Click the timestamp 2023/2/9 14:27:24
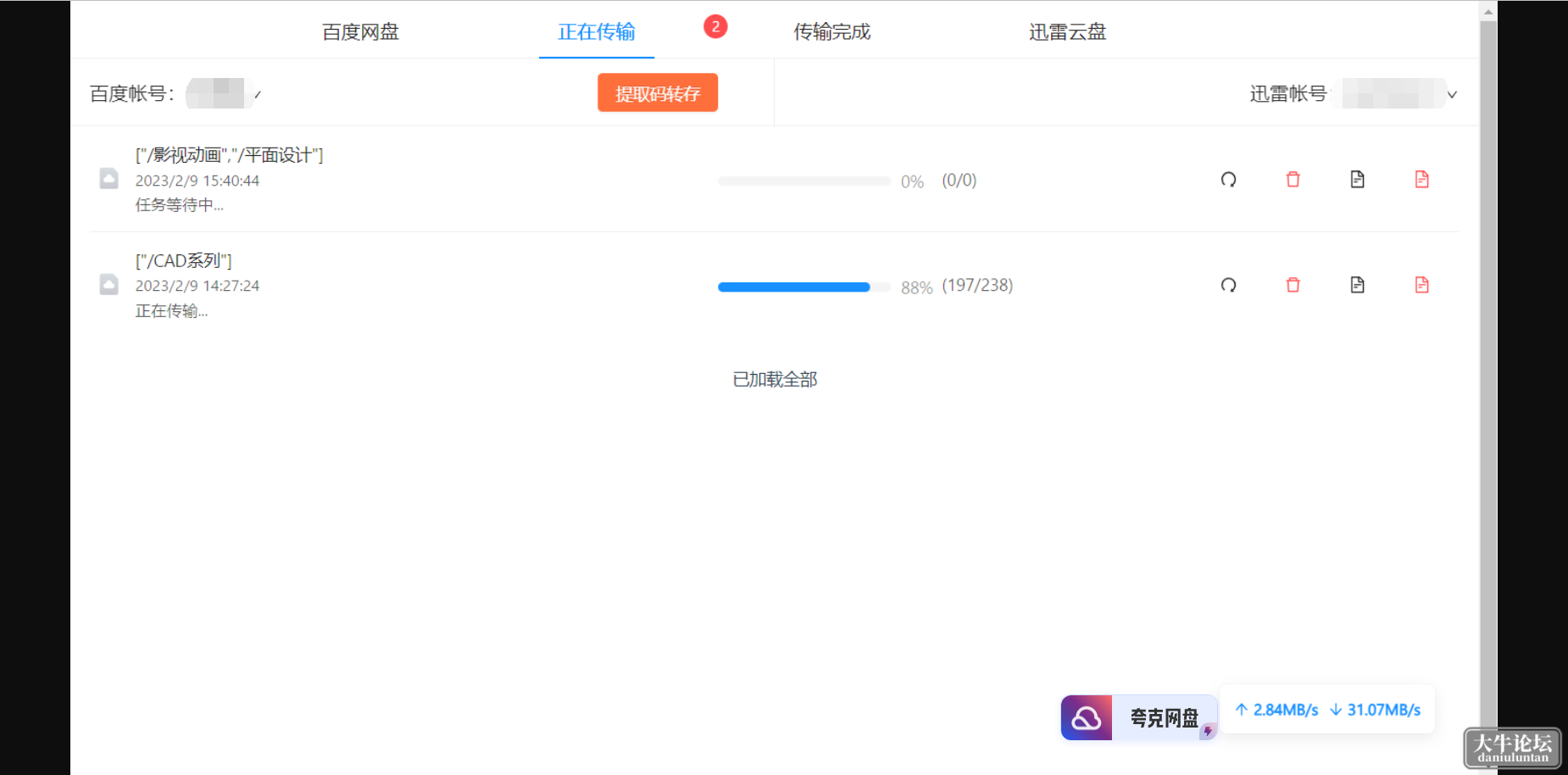 tap(197, 286)
